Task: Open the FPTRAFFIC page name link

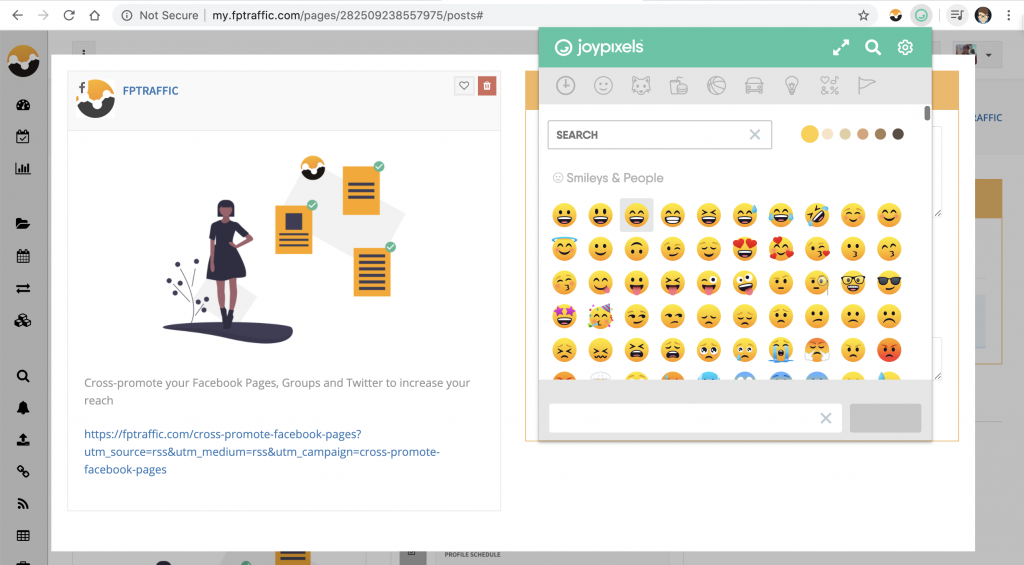Action: pyautogui.click(x=150, y=91)
